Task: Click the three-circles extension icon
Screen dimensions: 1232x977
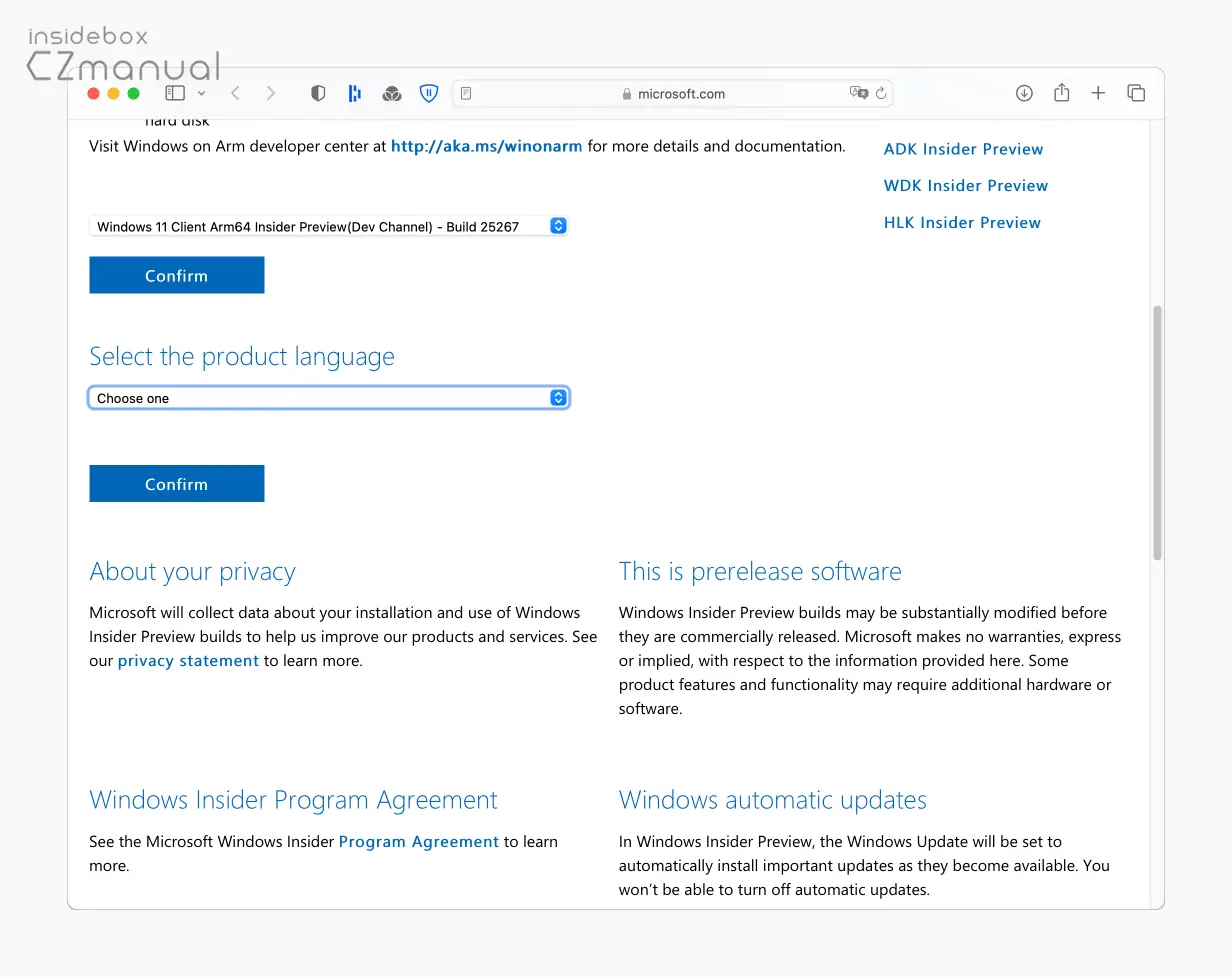Action: (x=392, y=93)
